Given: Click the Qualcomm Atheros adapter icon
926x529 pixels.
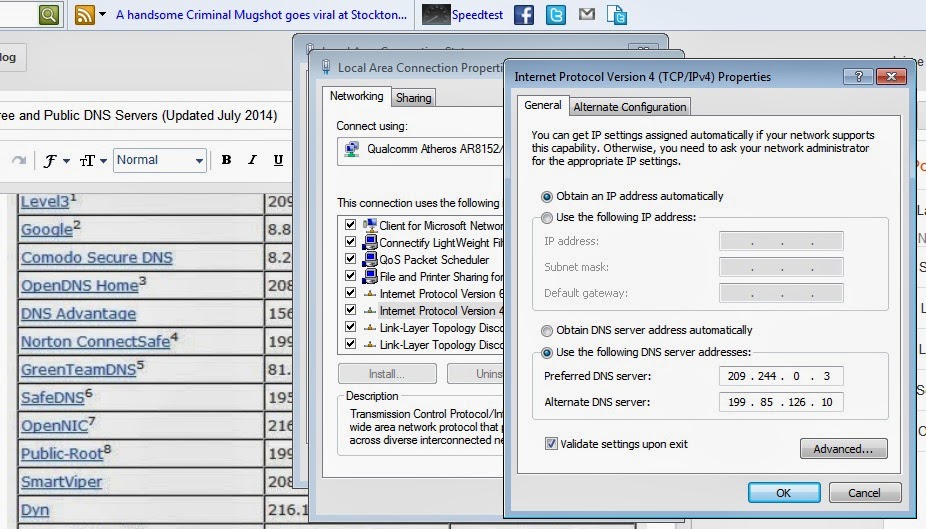Looking at the screenshot, I should pyautogui.click(x=352, y=149).
